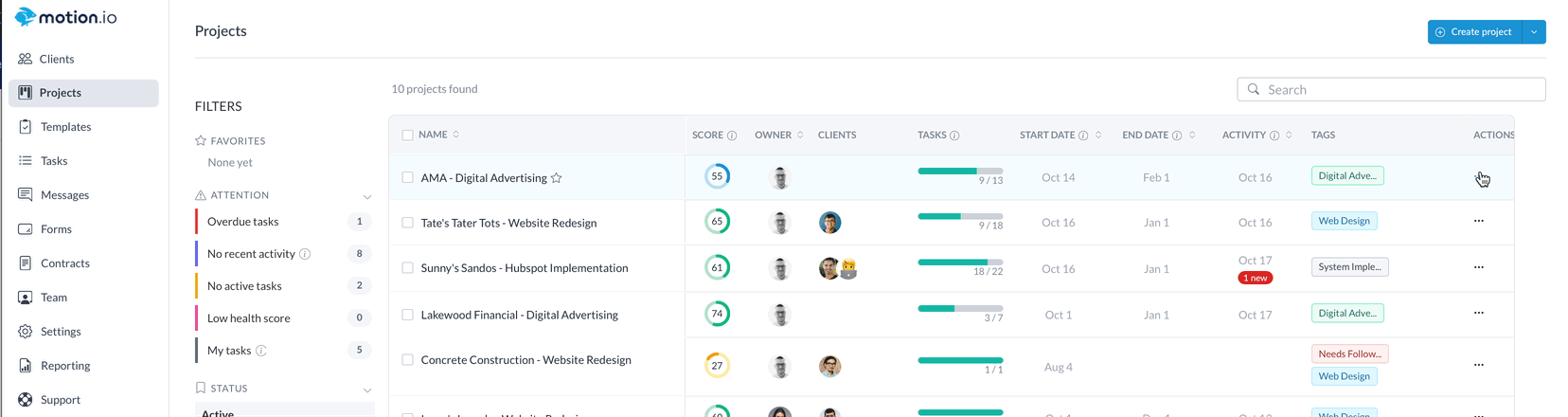
Task: Click the client avatar in Tate's Tater Tots row
Action: pyautogui.click(x=830, y=223)
